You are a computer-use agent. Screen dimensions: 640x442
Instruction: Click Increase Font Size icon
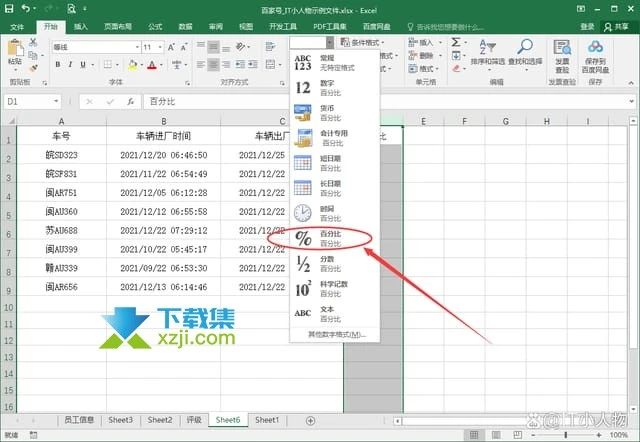tap(171, 47)
